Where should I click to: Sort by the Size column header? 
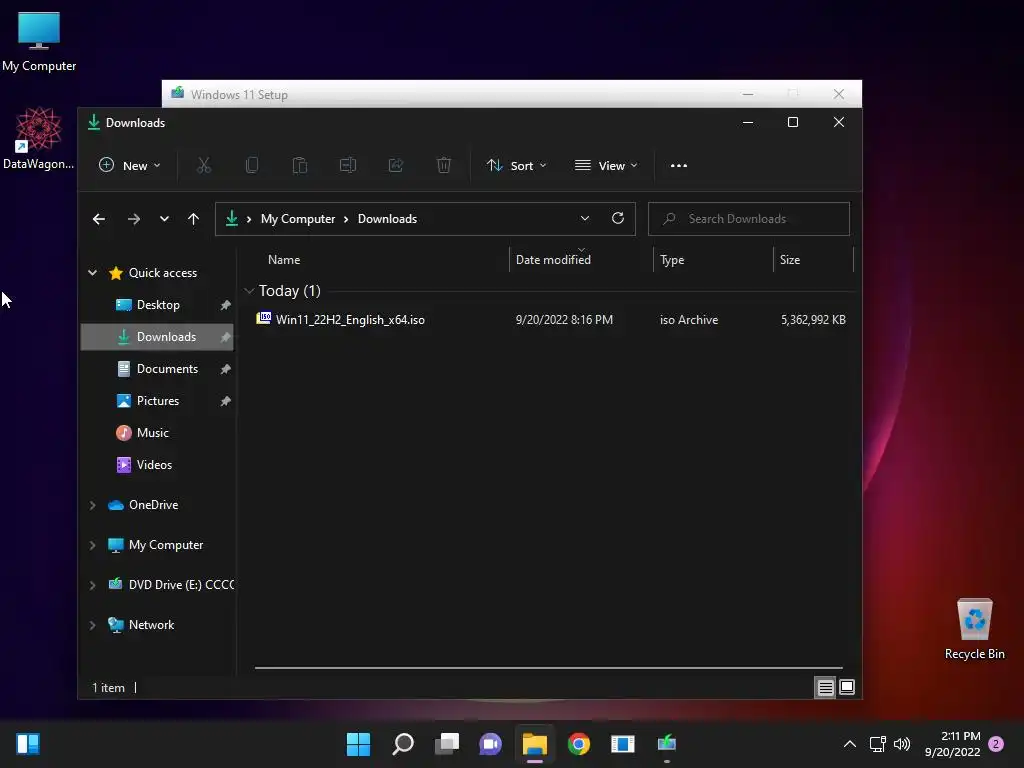(x=814, y=259)
